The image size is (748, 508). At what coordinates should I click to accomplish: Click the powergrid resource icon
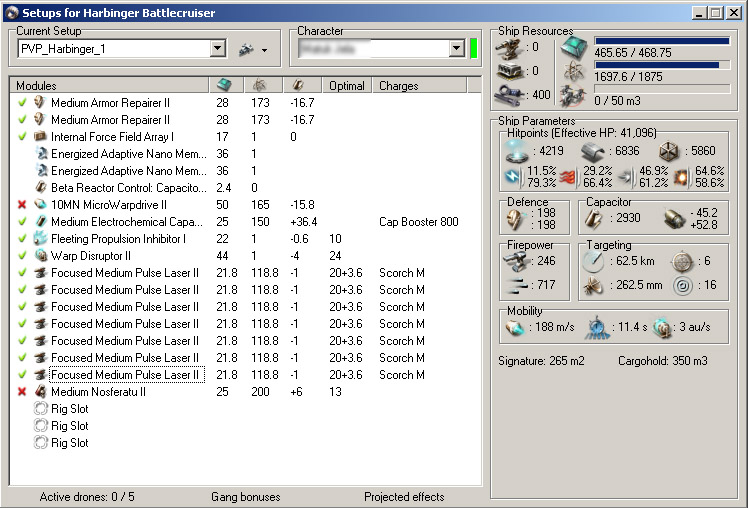tap(574, 72)
